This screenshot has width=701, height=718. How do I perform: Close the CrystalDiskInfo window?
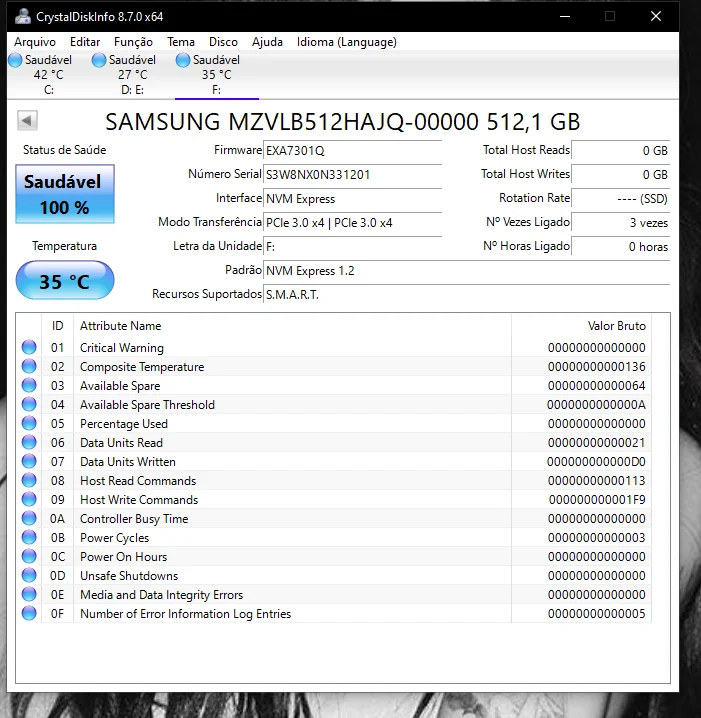click(656, 16)
